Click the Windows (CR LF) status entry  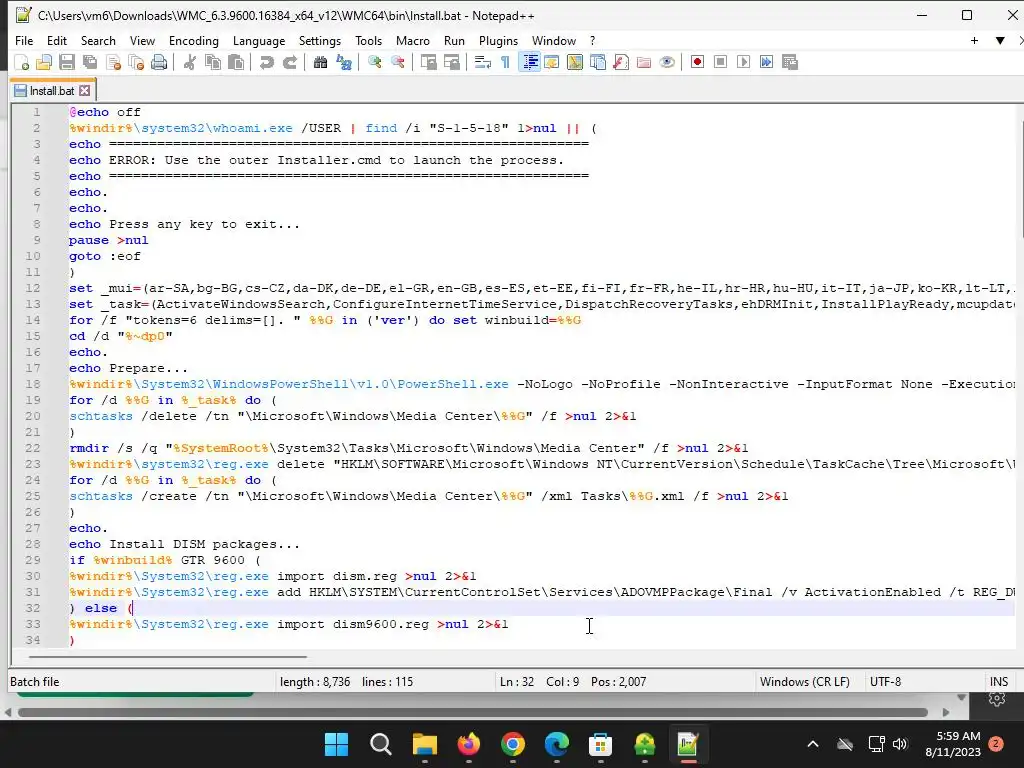(805, 682)
